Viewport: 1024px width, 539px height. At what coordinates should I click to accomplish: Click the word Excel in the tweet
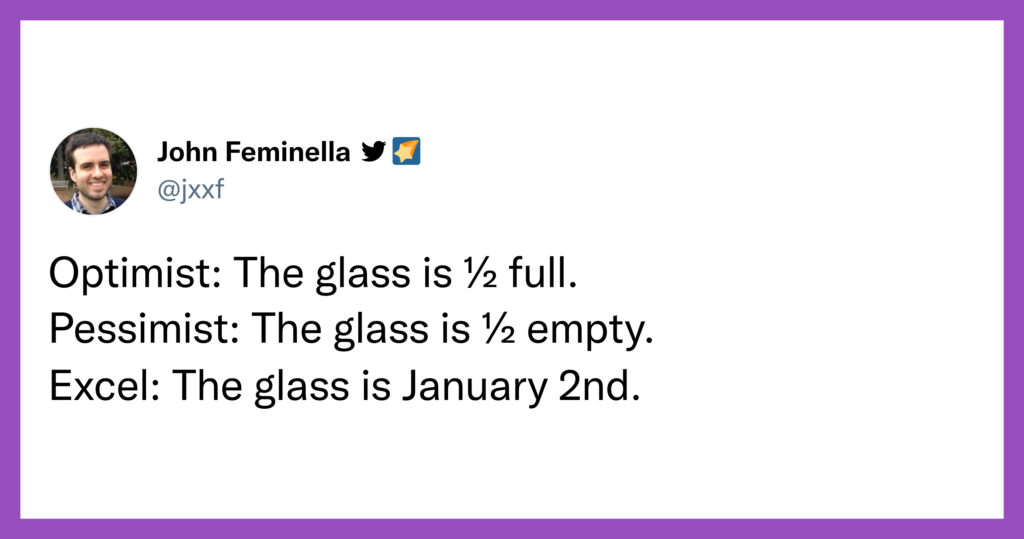point(99,385)
